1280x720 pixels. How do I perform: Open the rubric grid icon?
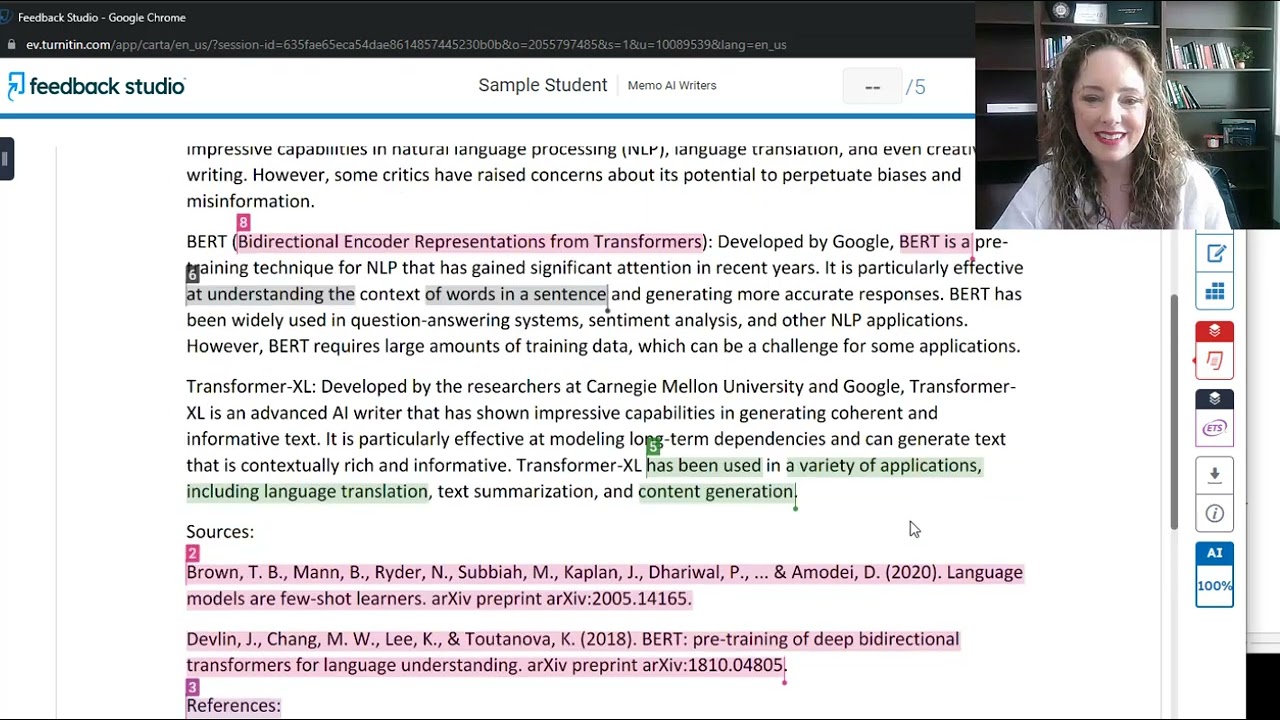pos(1215,292)
